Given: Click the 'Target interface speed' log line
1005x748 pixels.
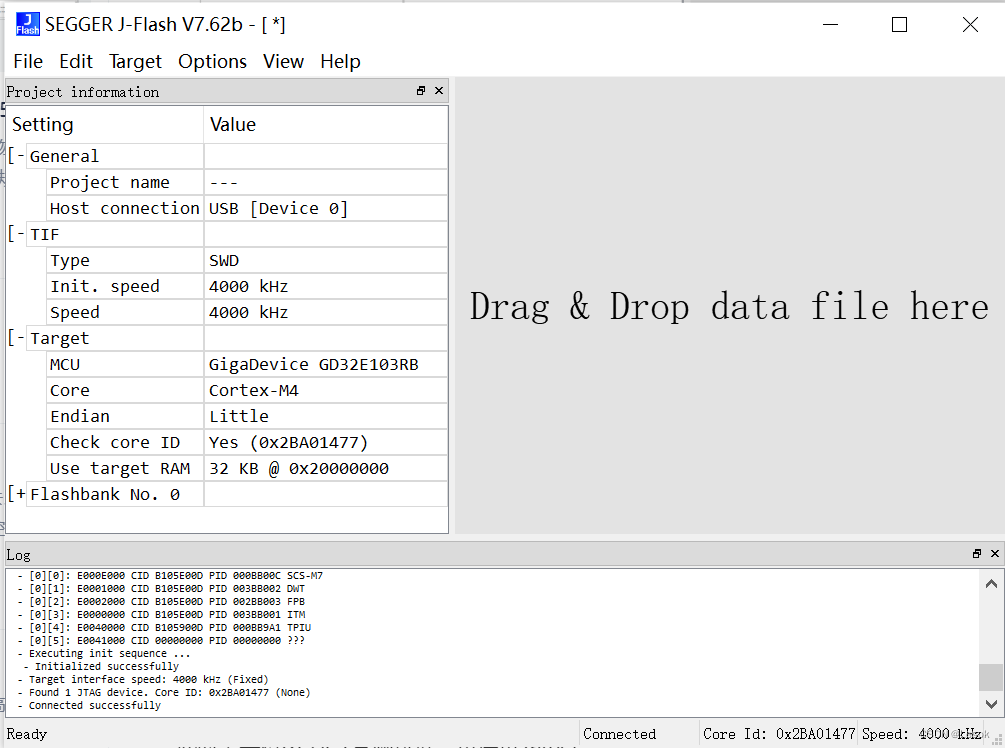Looking at the screenshot, I should click(142, 679).
